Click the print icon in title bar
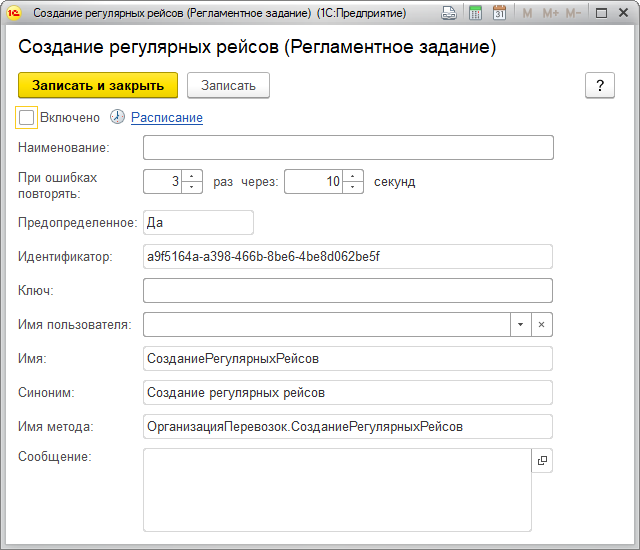This screenshot has width=640, height=550. pos(450,13)
